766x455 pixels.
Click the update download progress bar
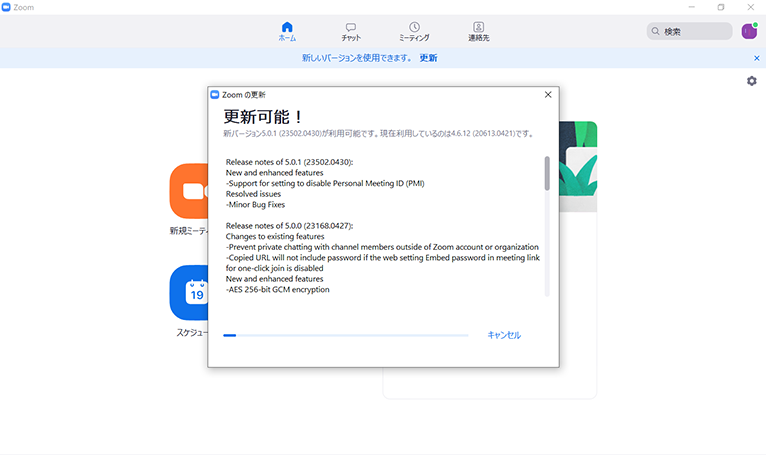(x=345, y=335)
